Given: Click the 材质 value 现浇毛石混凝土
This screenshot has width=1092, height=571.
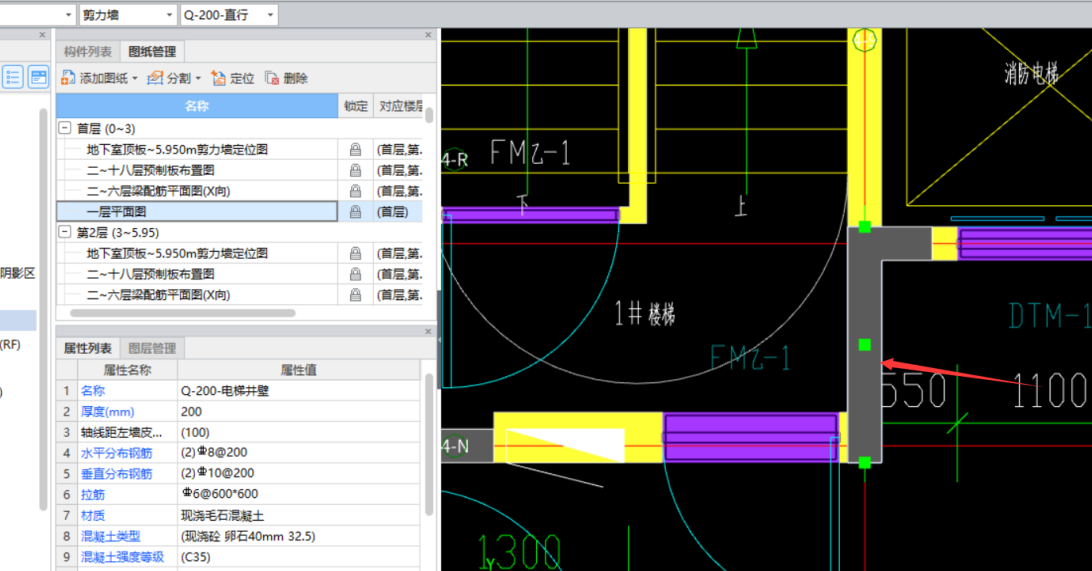Looking at the screenshot, I should pos(299,515).
